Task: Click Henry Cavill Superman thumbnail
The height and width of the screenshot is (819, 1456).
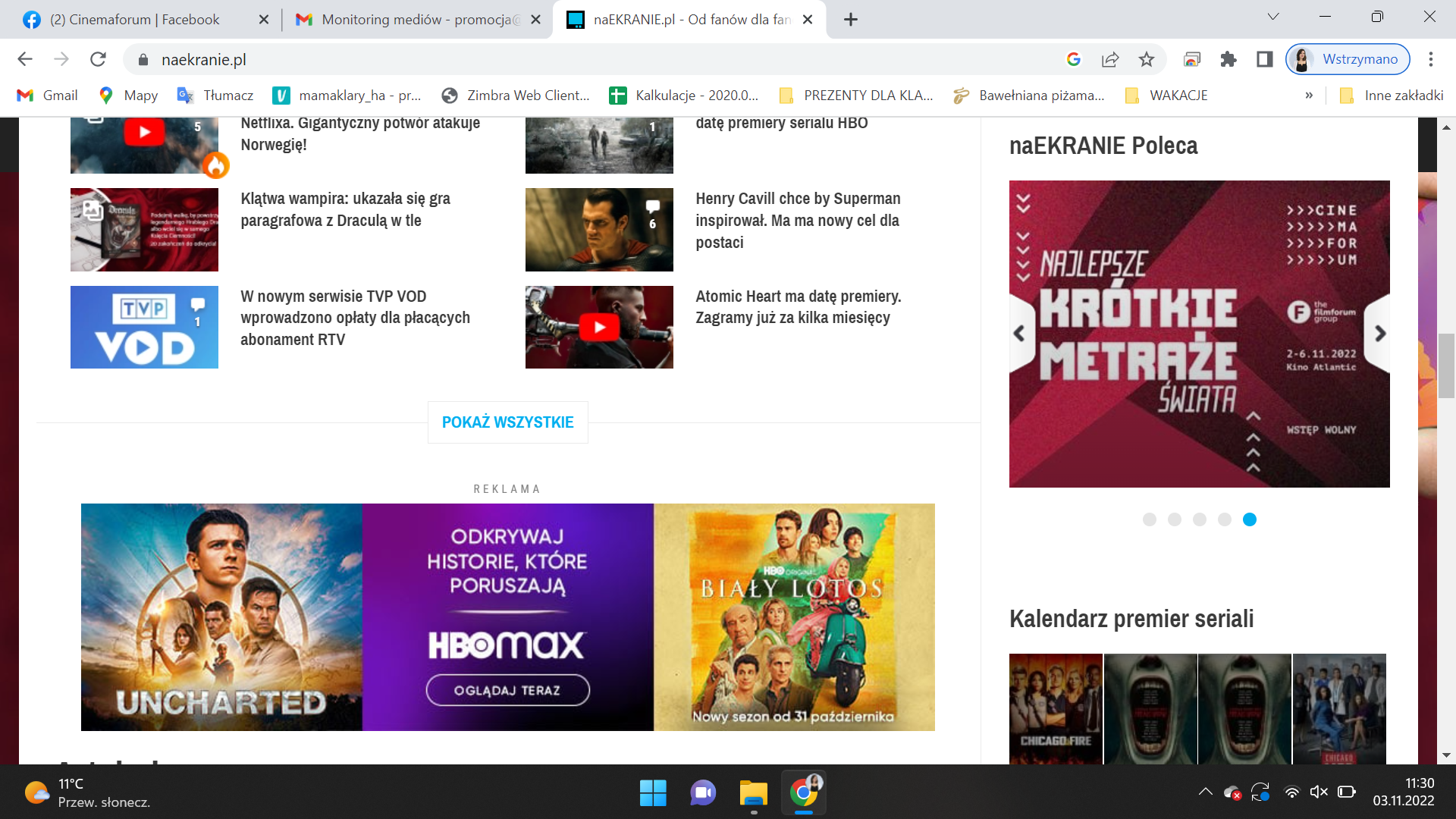Action: tap(599, 229)
